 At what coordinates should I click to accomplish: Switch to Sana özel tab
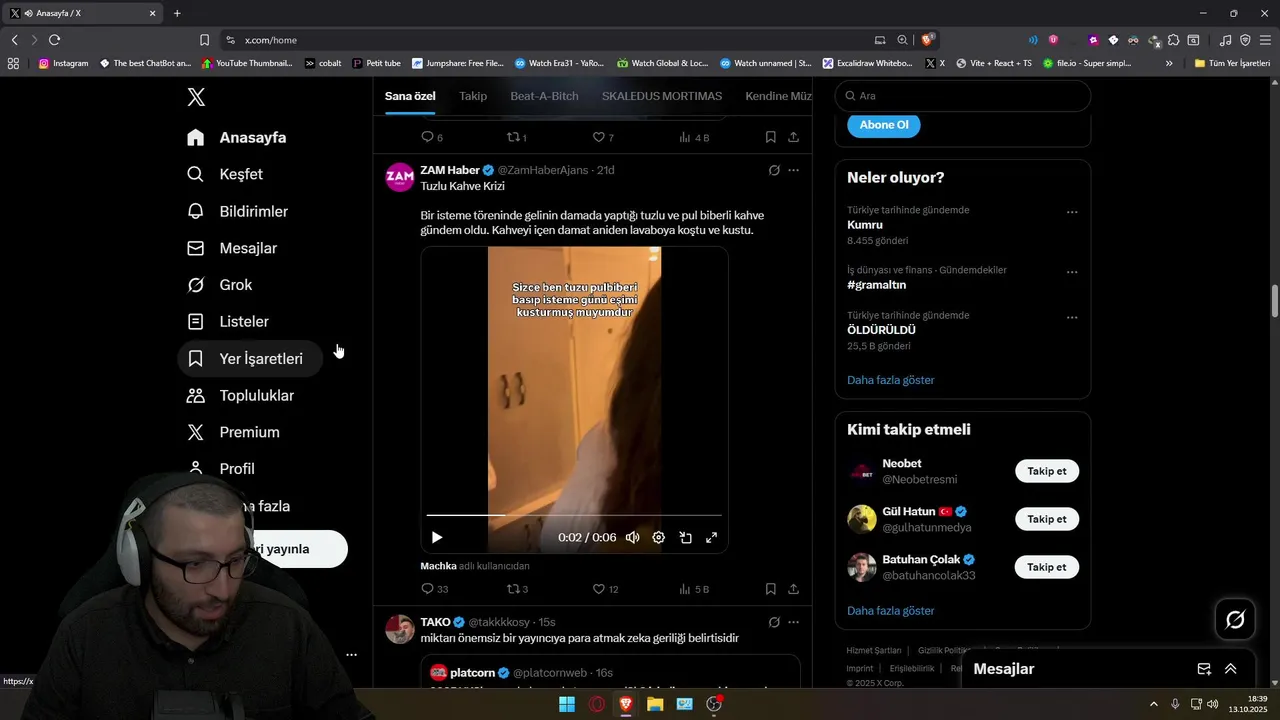[410, 96]
